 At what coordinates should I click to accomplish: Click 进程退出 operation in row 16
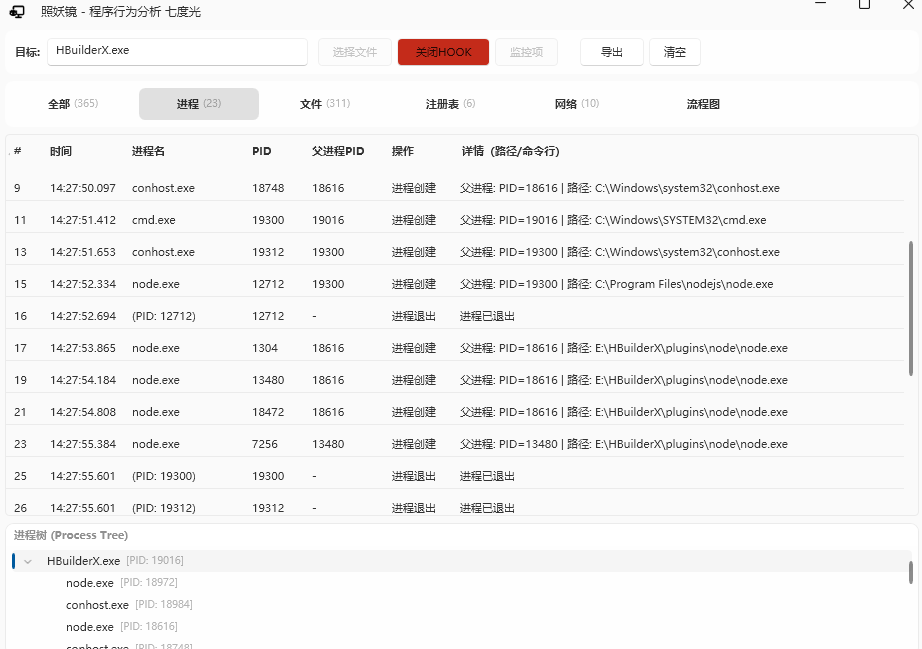click(414, 316)
